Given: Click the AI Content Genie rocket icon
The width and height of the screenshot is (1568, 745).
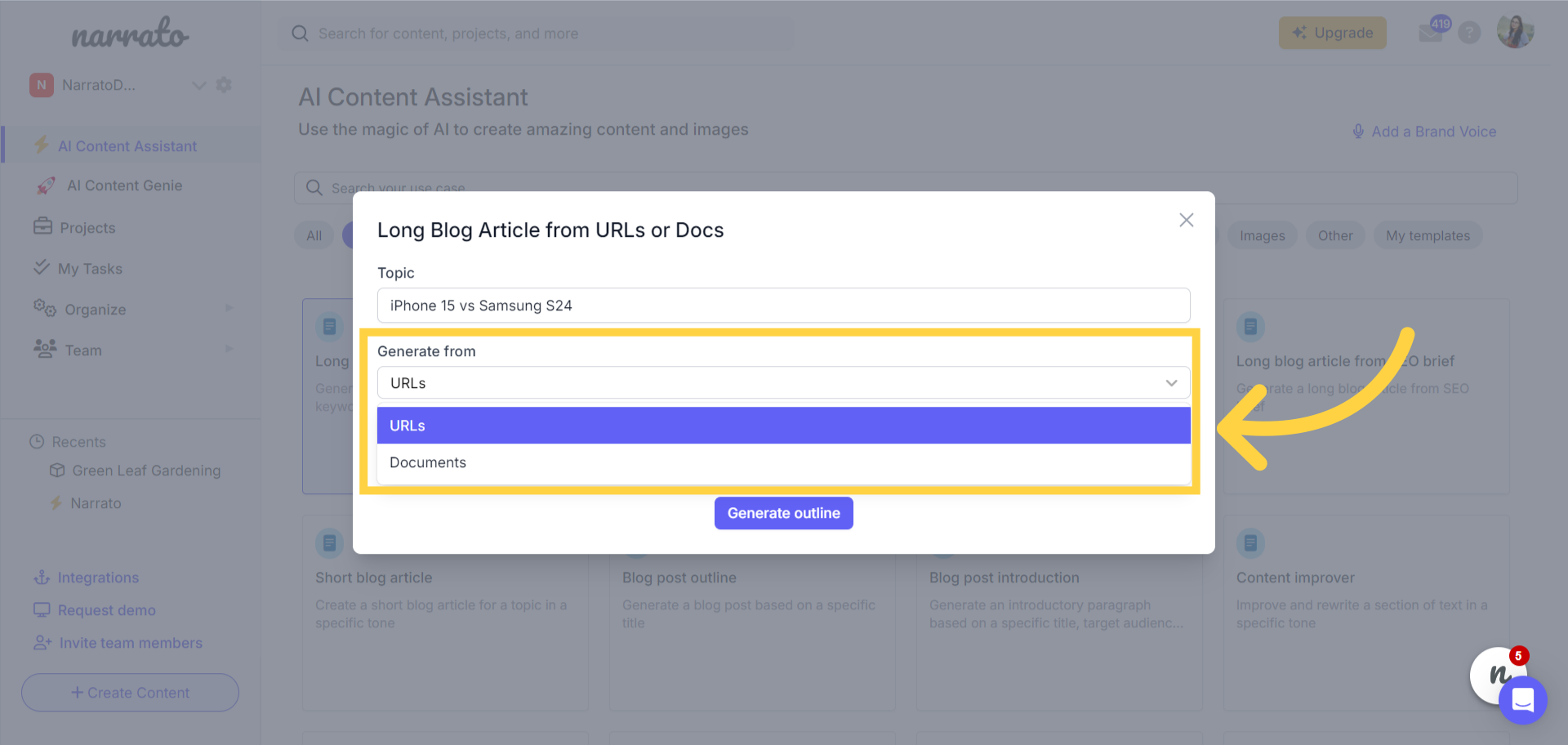Looking at the screenshot, I should point(46,185).
